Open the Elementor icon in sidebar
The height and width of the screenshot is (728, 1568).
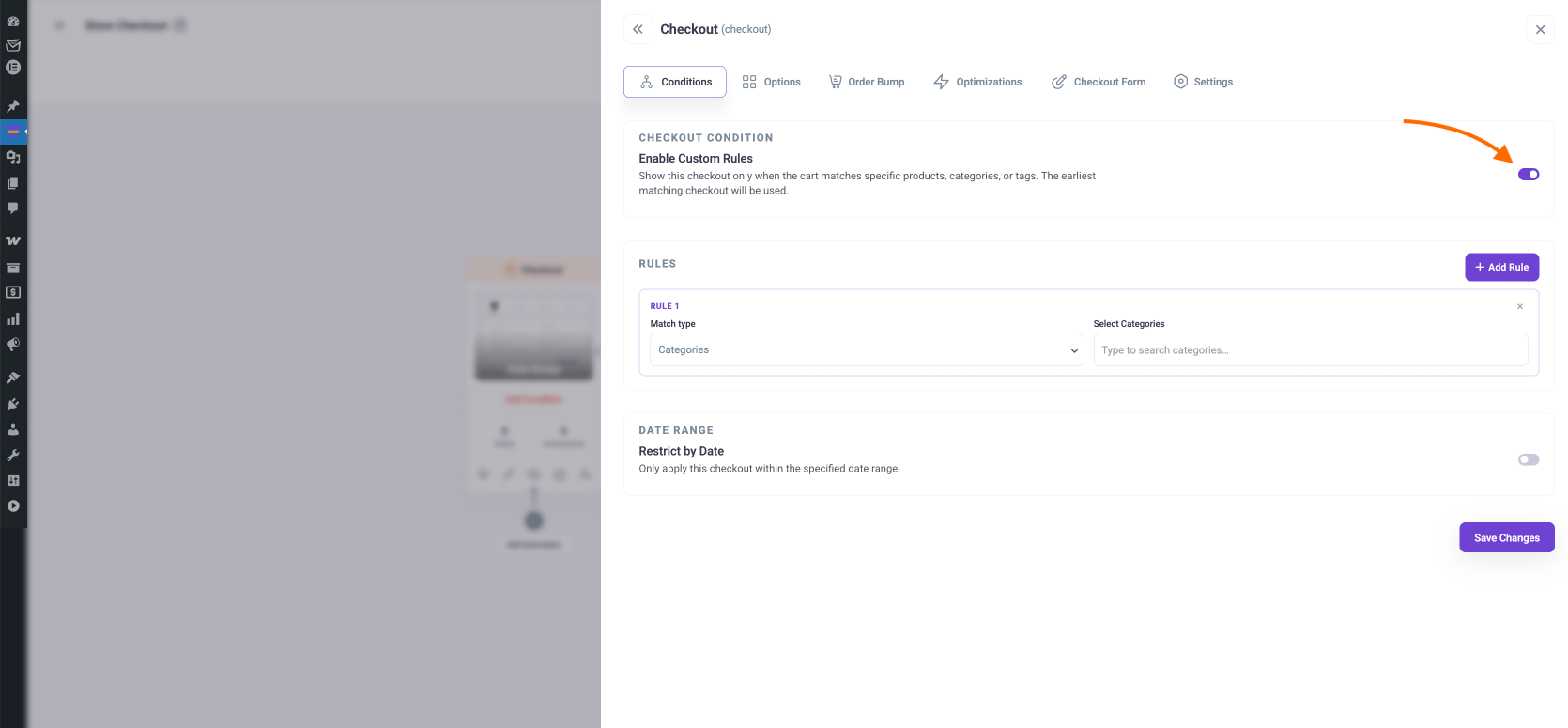click(13, 68)
